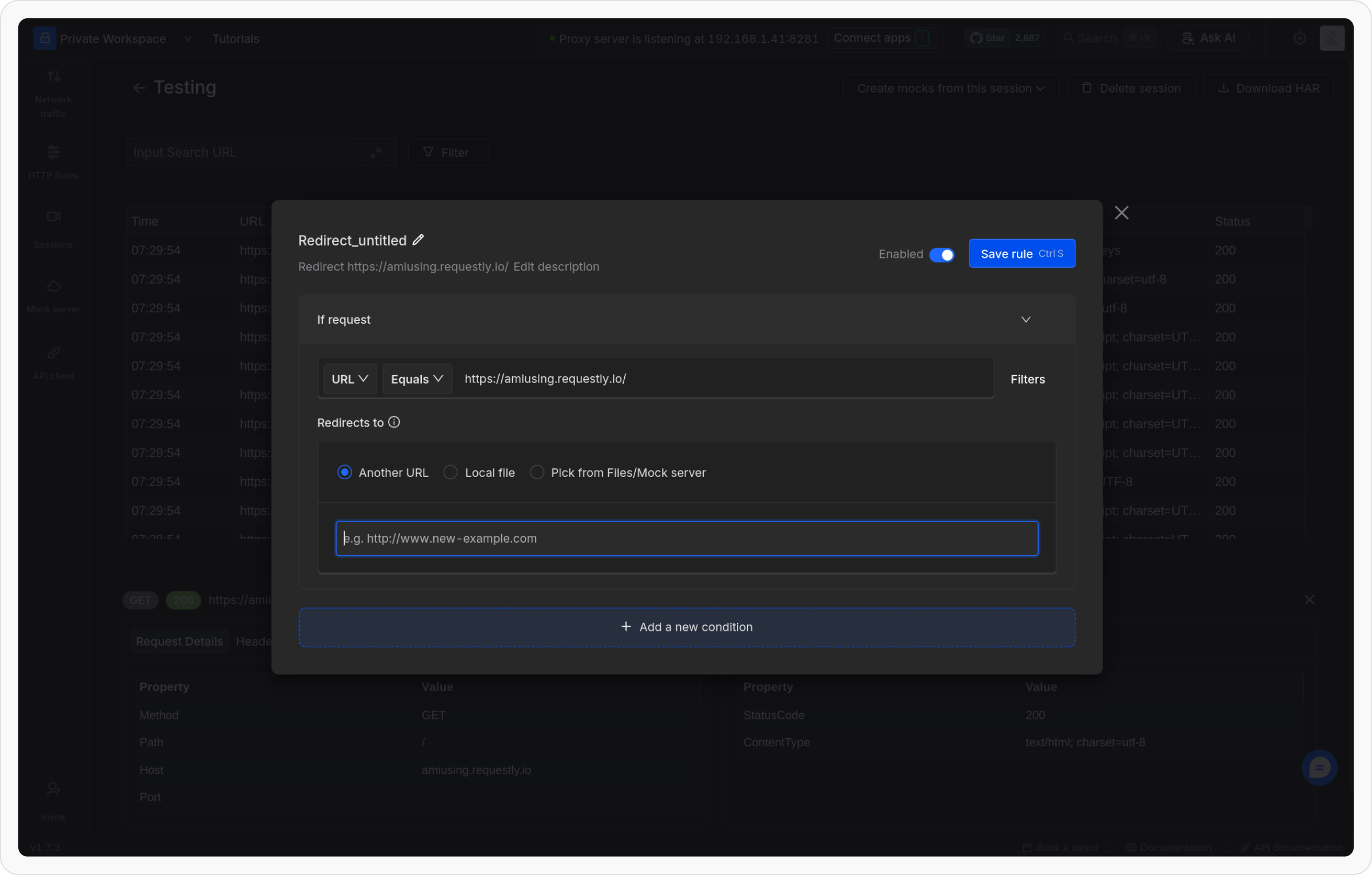1372x875 pixels.
Task: Select the Local file radio option
Action: pyautogui.click(x=450, y=472)
